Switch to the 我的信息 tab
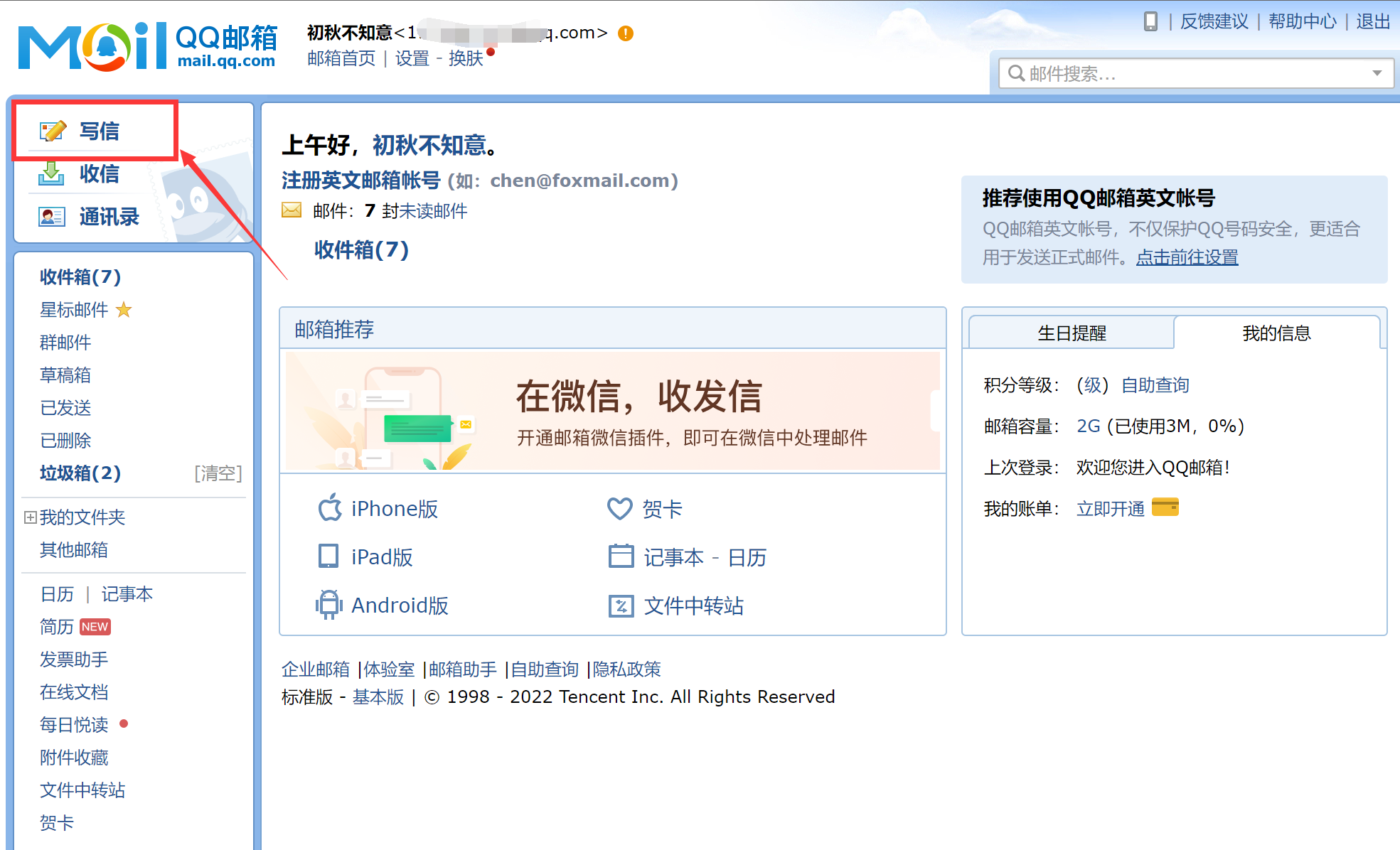1400x850 pixels. [1276, 333]
